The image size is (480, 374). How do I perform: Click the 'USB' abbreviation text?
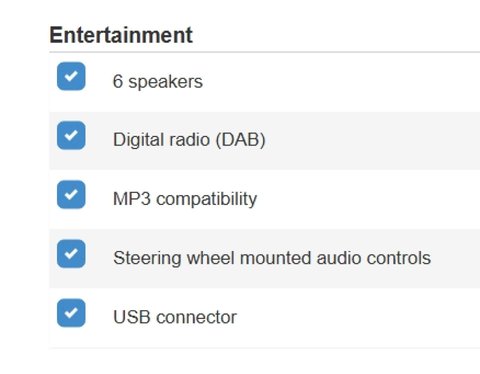pyautogui.click(x=132, y=317)
